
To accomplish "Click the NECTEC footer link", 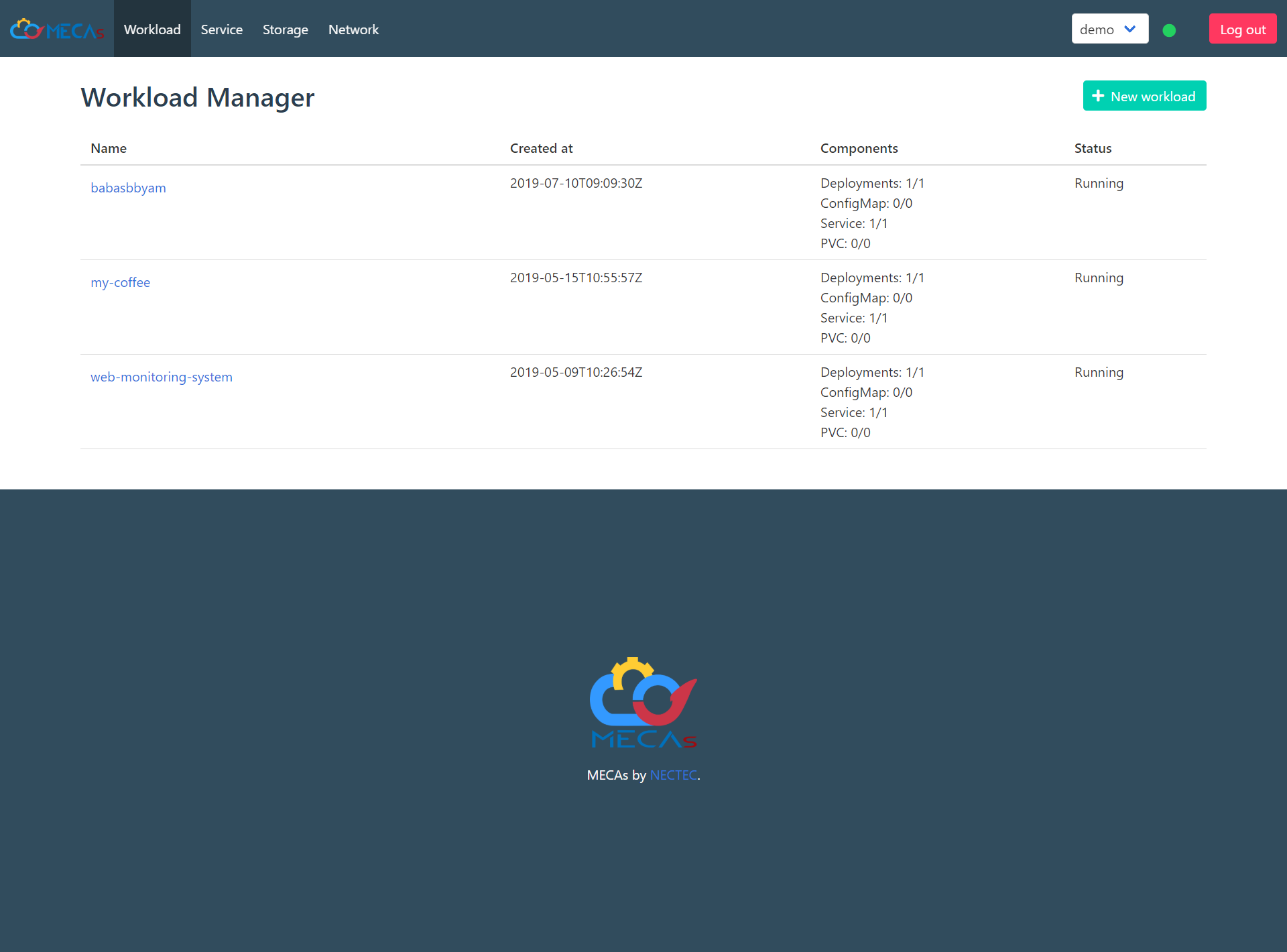I will 672,774.
